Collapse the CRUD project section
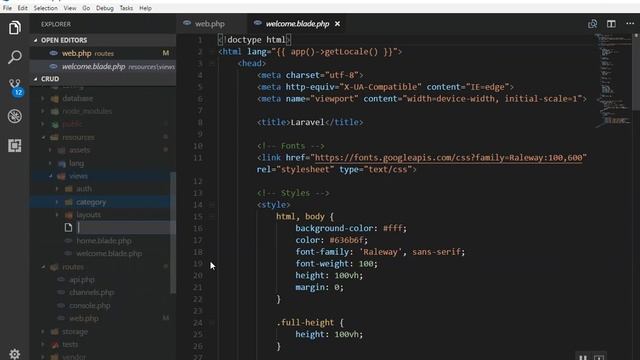The width and height of the screenshot is (640, 360). click(x=103, y=79)
